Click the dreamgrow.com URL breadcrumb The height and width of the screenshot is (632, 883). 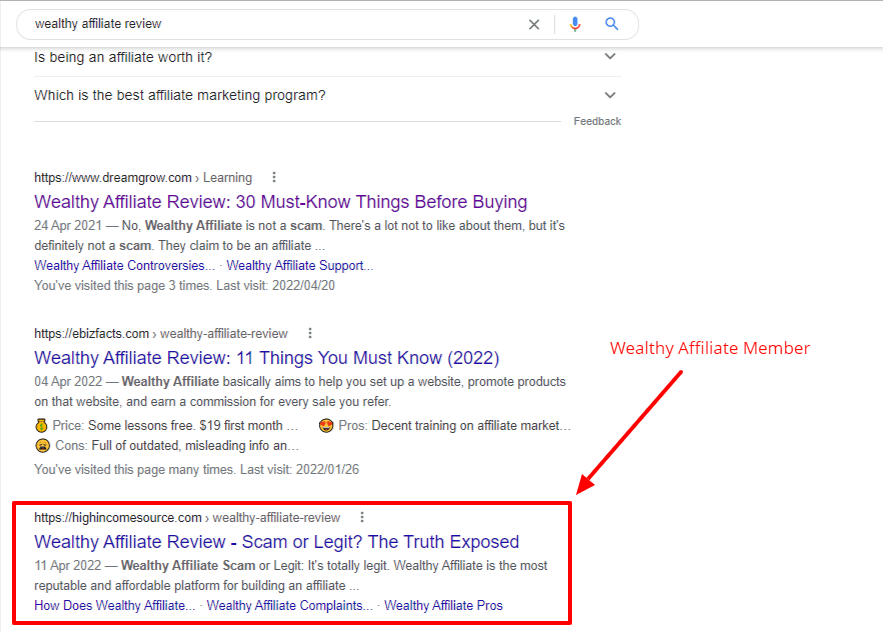143,177
